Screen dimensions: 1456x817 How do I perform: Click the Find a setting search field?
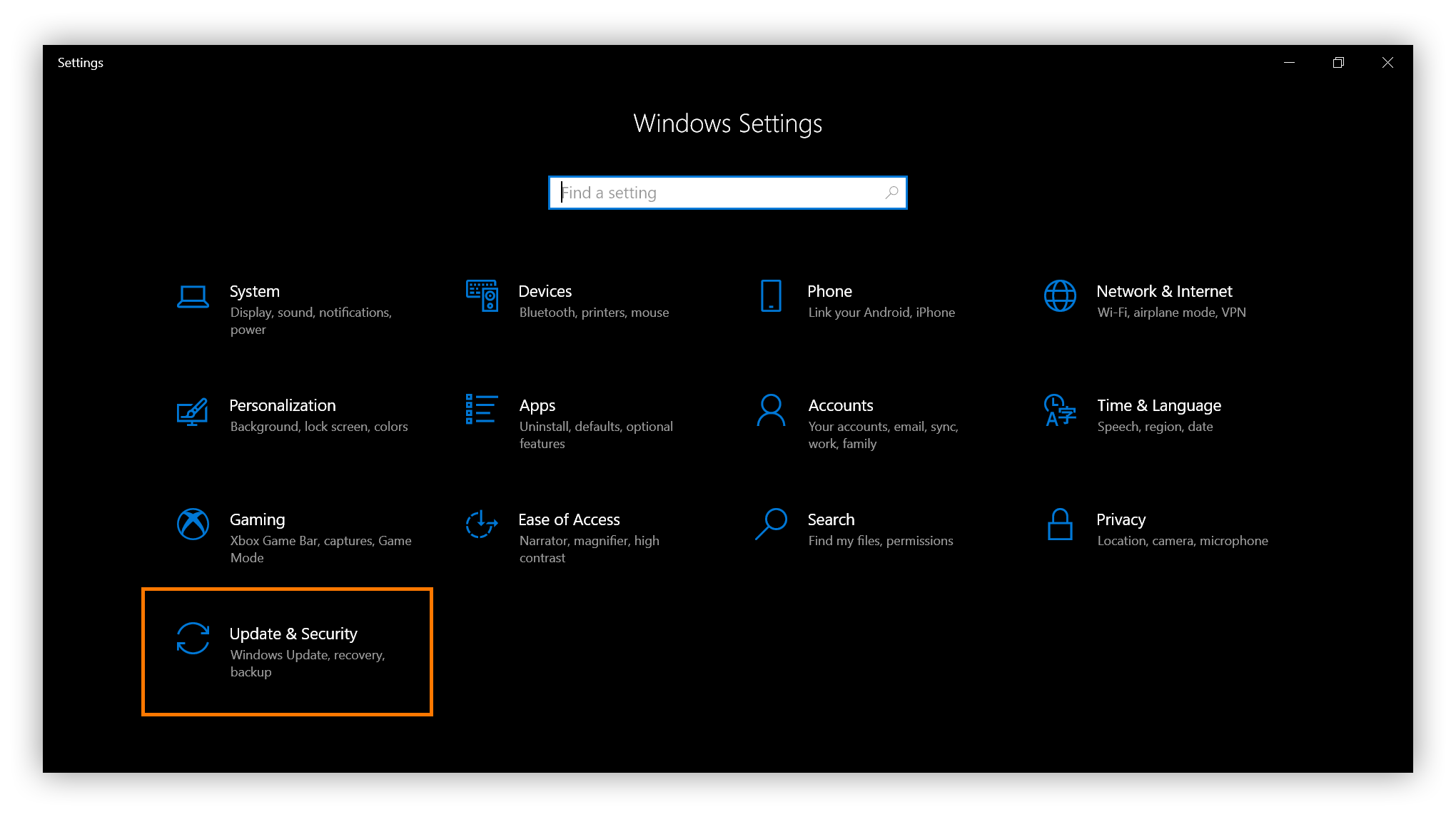[x=727, y=192]
